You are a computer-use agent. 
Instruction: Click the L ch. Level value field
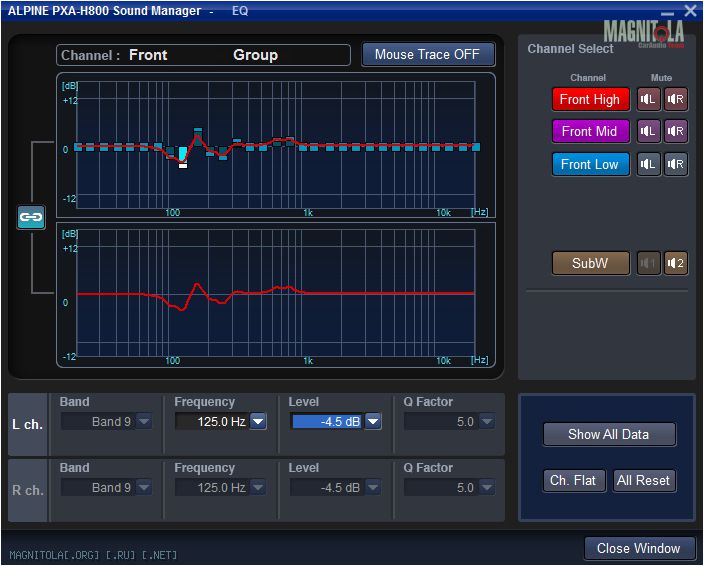tap(327, 422)
